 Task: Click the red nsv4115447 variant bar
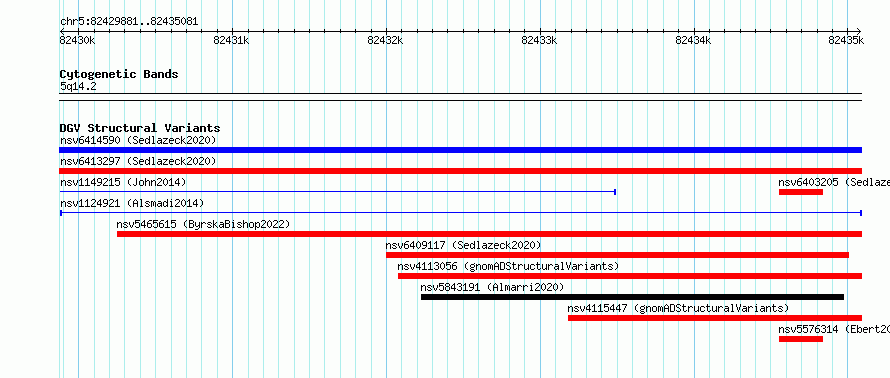[715, 318]
